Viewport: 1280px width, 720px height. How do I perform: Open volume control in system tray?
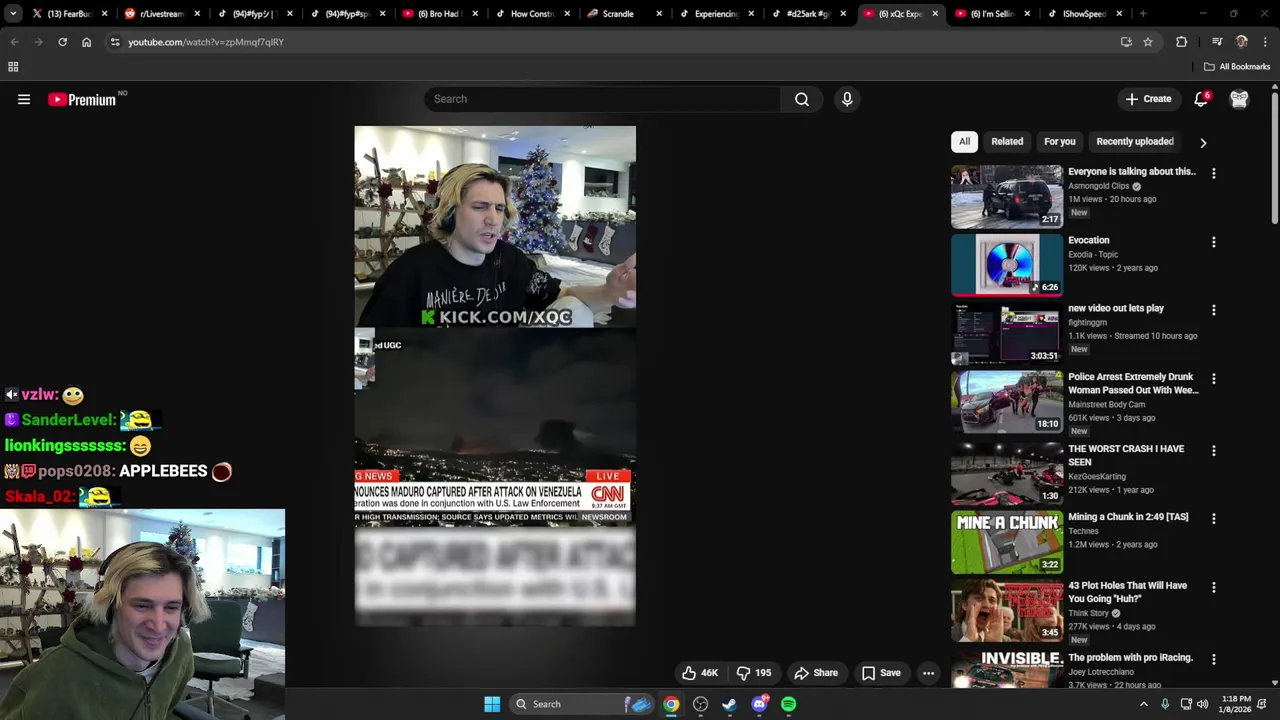(1202, 704)
